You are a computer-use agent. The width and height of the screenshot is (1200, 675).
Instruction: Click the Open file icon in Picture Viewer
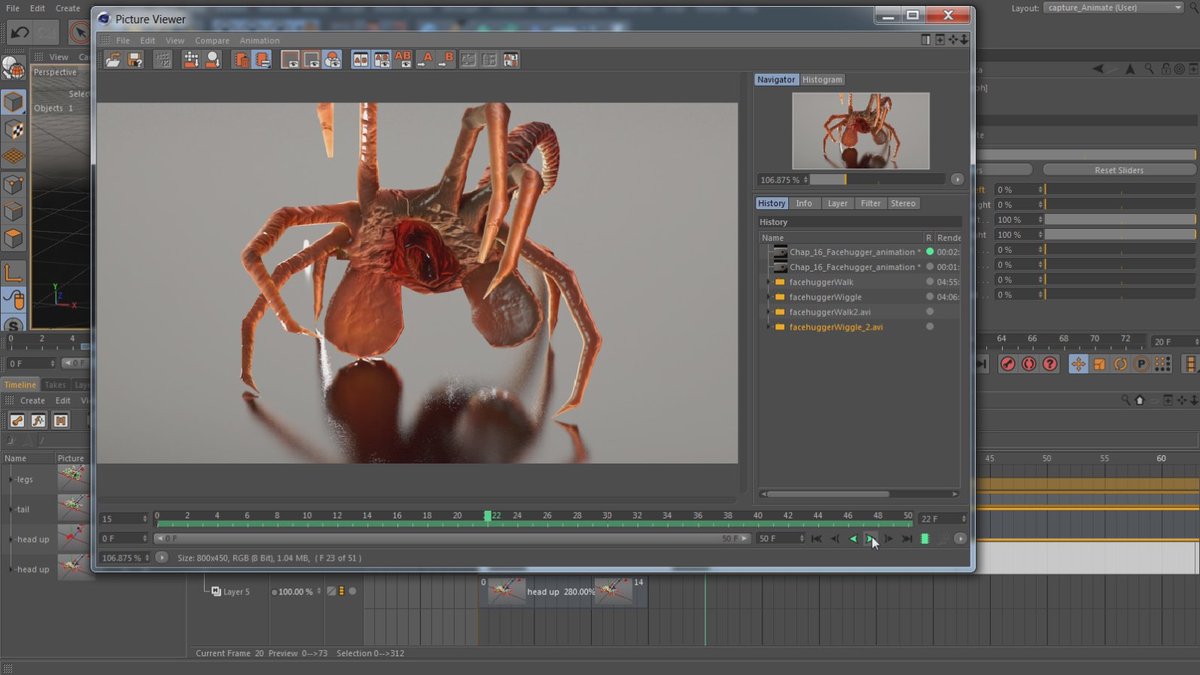[x=113, y=60]
